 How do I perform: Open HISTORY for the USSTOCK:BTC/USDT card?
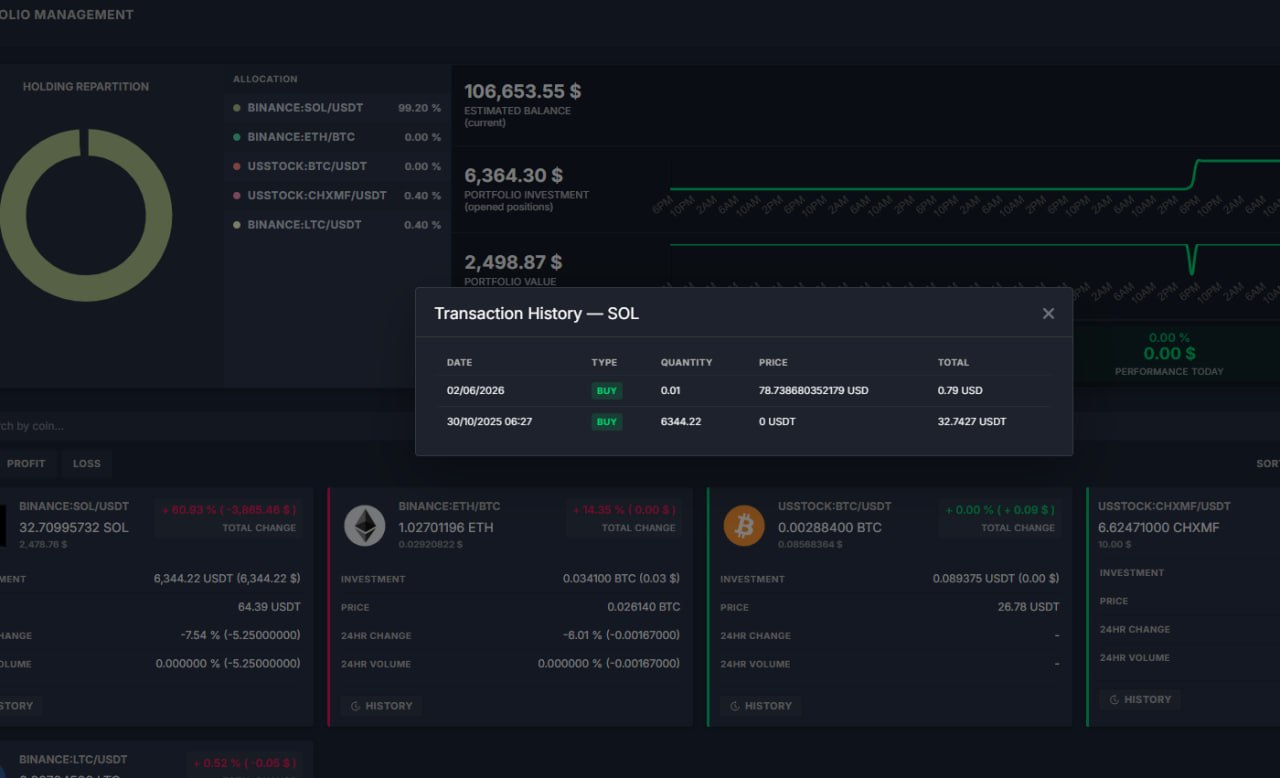click(x=761, y=706)
